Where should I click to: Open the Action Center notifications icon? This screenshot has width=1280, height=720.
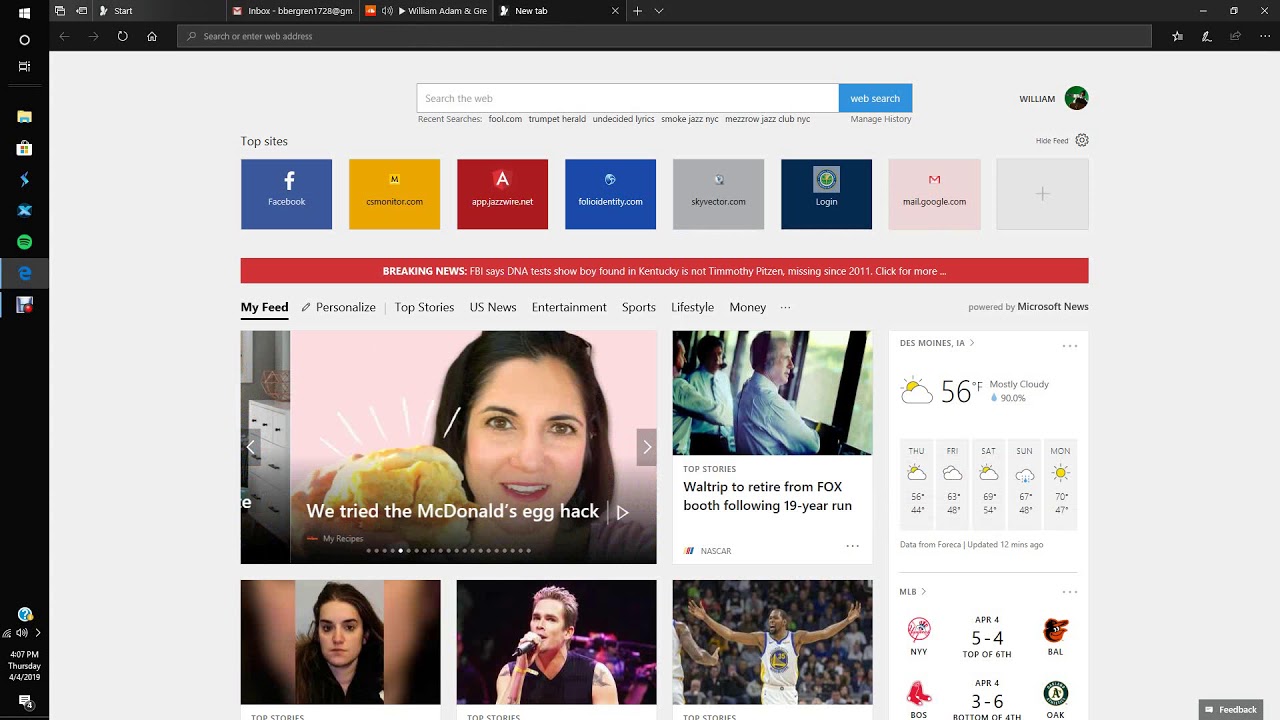[24, 703]
